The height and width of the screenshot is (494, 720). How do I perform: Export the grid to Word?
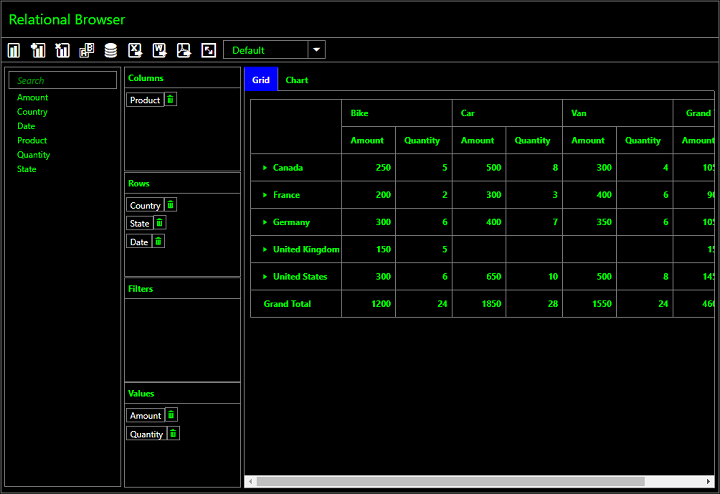[x=159, y=50]
